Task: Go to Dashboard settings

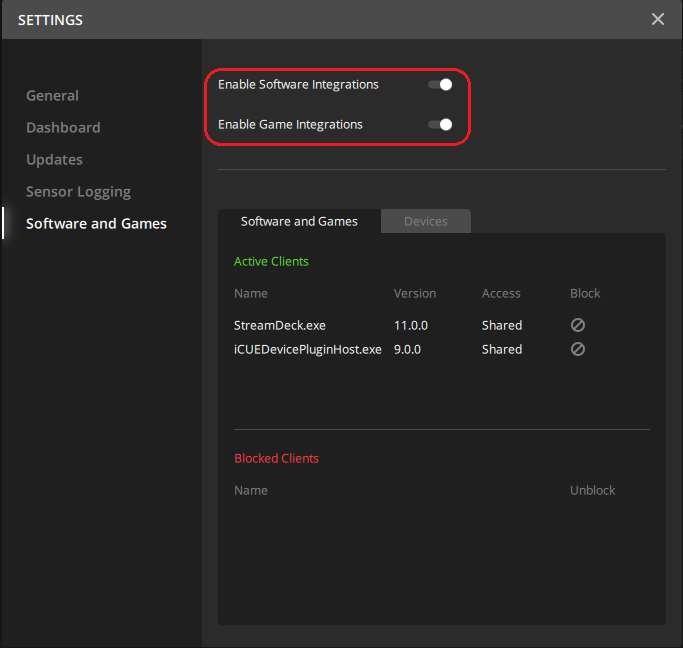Action: 63,128
